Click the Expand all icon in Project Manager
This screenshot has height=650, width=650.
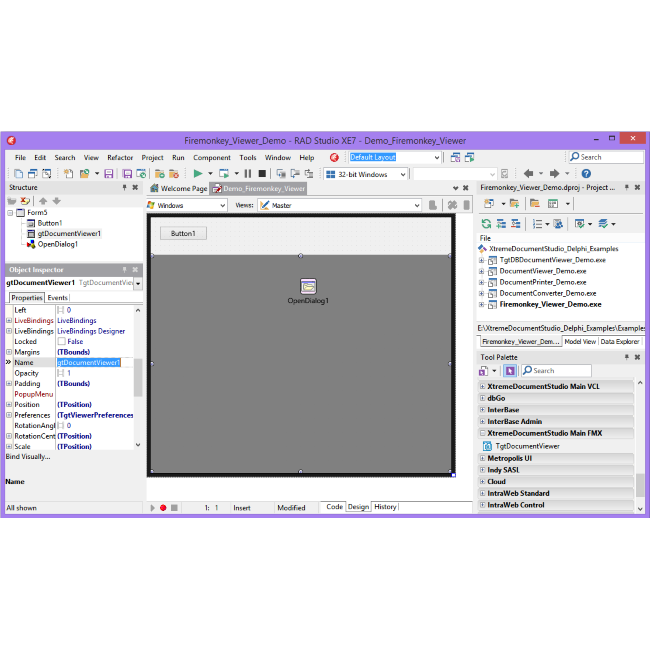point(501,224)
